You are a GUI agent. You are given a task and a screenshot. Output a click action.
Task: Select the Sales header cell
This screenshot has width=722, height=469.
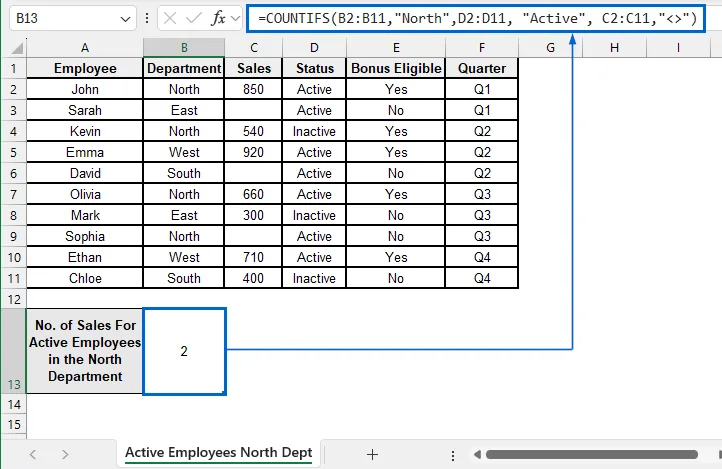253,68
